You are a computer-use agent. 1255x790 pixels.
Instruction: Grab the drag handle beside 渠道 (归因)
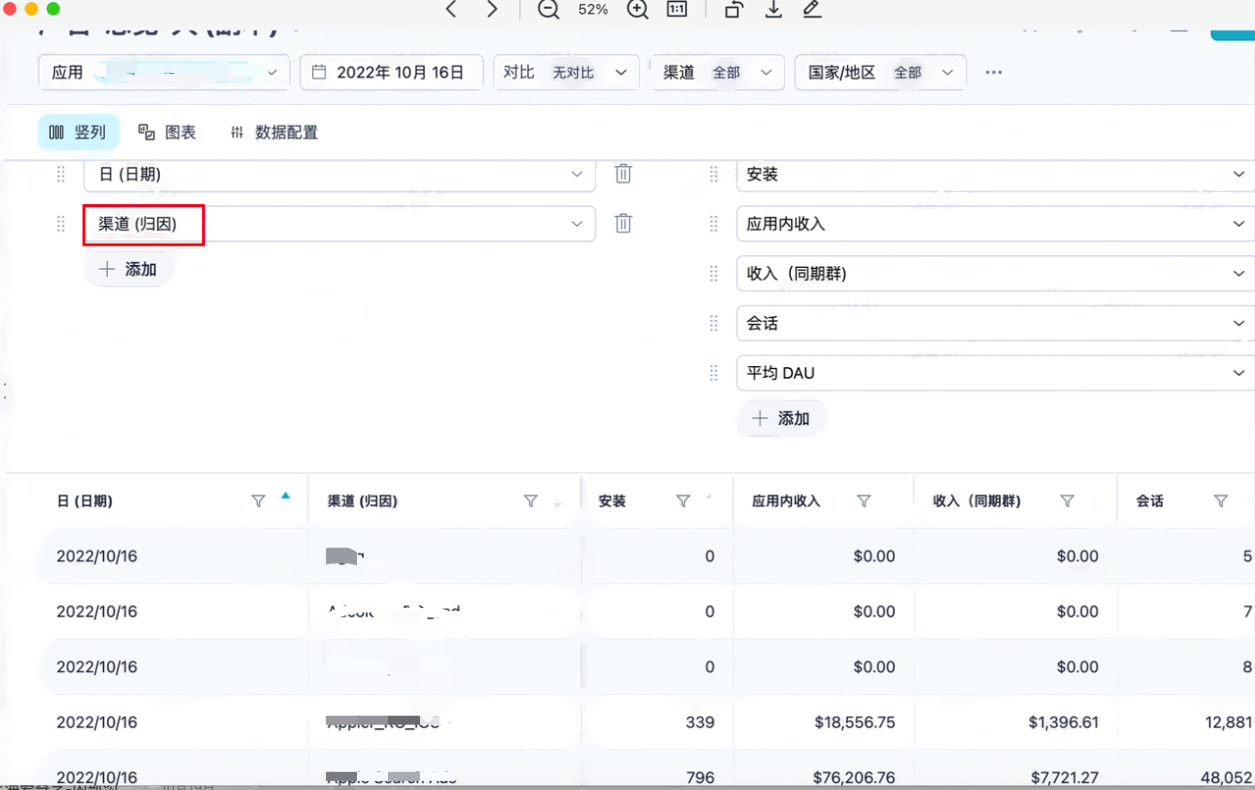tap(61, 224)
